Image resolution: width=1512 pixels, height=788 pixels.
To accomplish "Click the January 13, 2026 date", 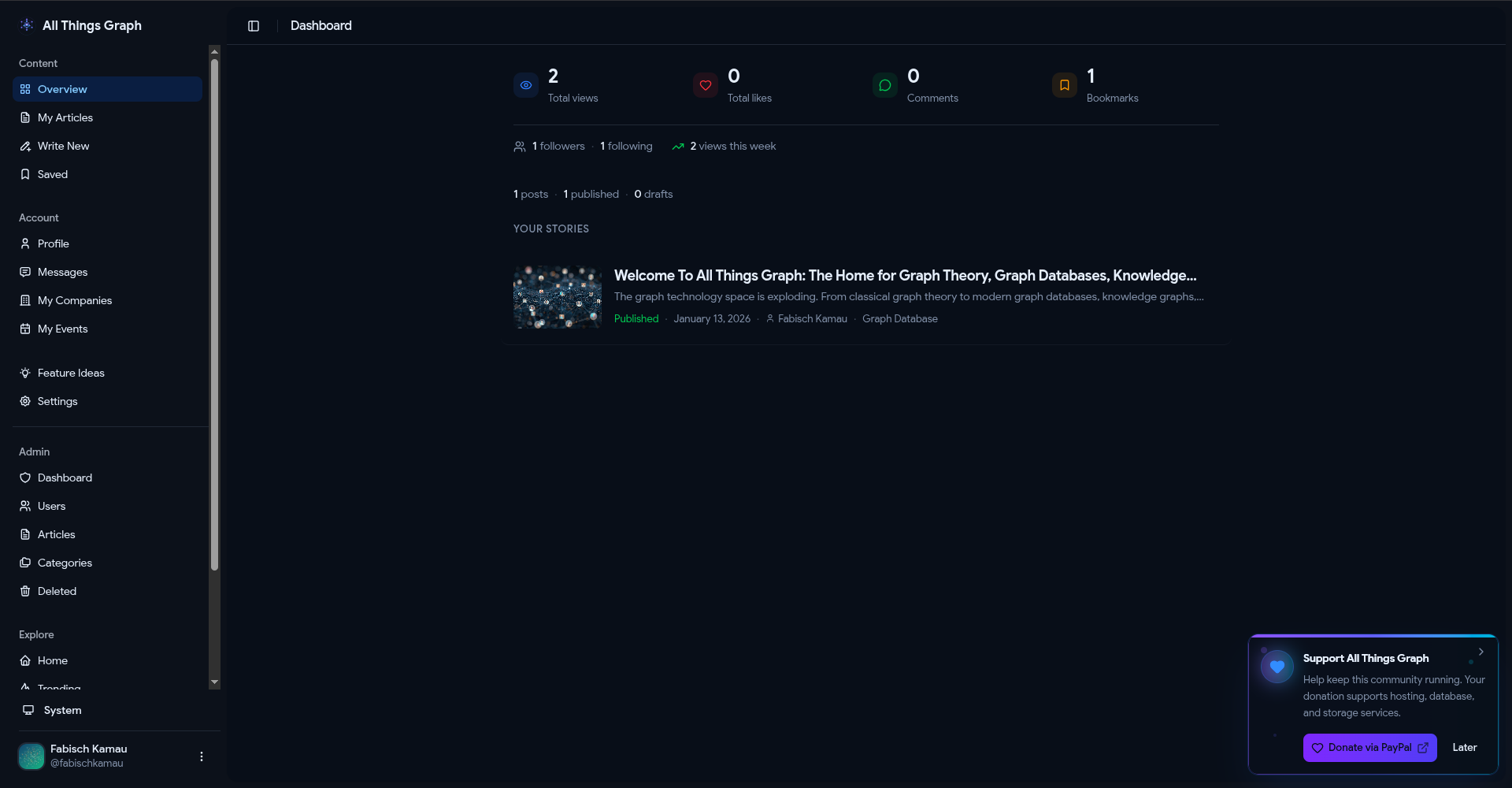I will [712, 318].
